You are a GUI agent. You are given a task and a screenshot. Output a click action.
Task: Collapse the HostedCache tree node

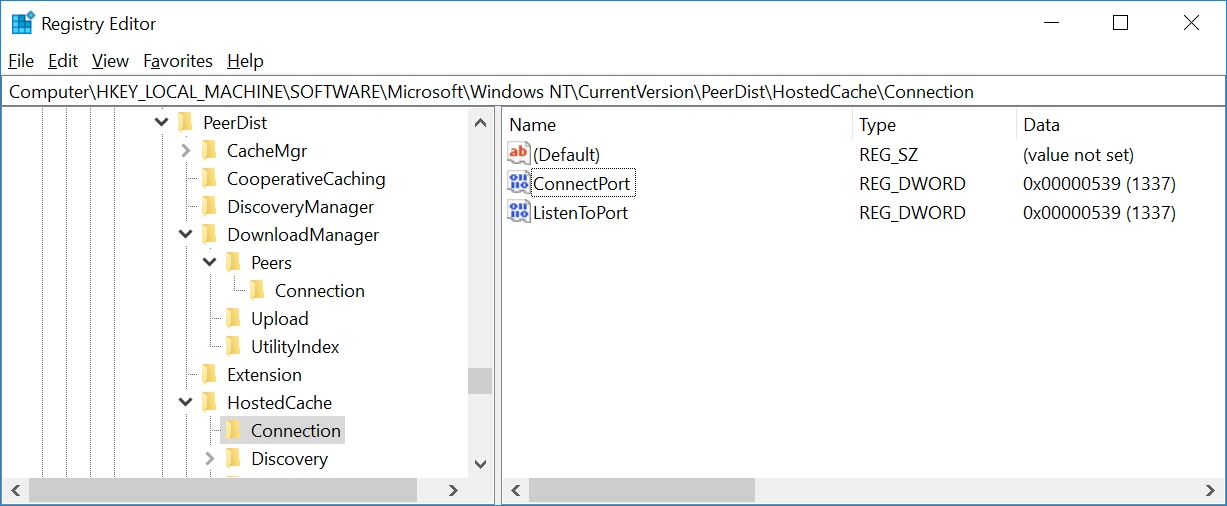(x=186, y=403)
